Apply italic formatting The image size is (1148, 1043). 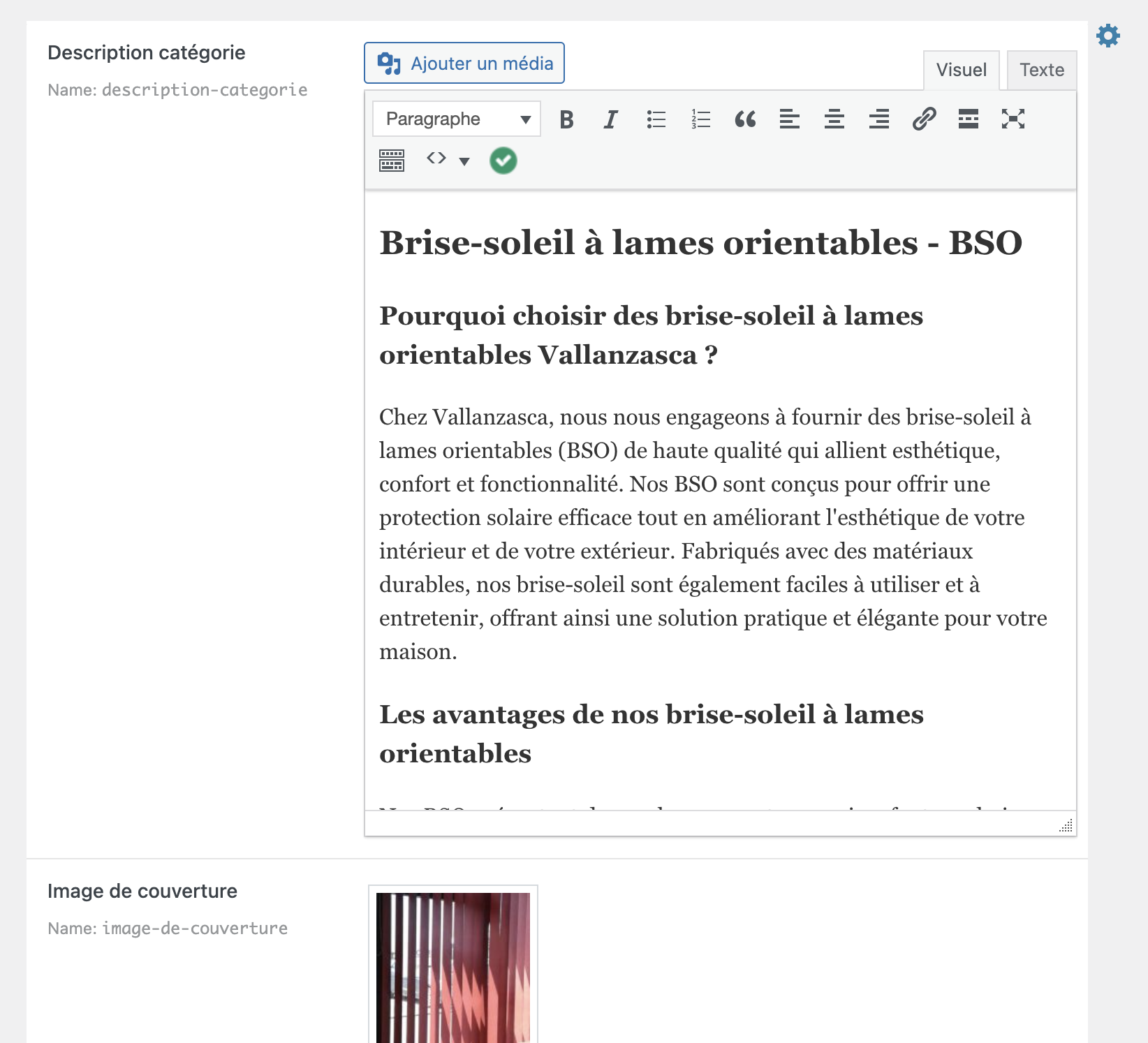[611, 119]
